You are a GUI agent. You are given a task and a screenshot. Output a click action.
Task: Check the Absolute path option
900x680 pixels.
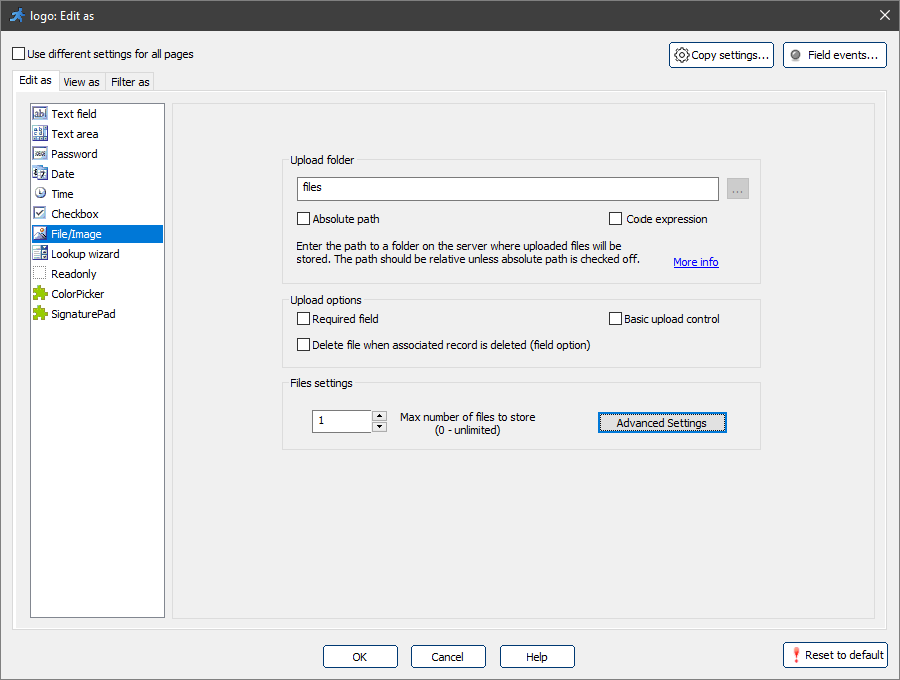coord(304,219)
